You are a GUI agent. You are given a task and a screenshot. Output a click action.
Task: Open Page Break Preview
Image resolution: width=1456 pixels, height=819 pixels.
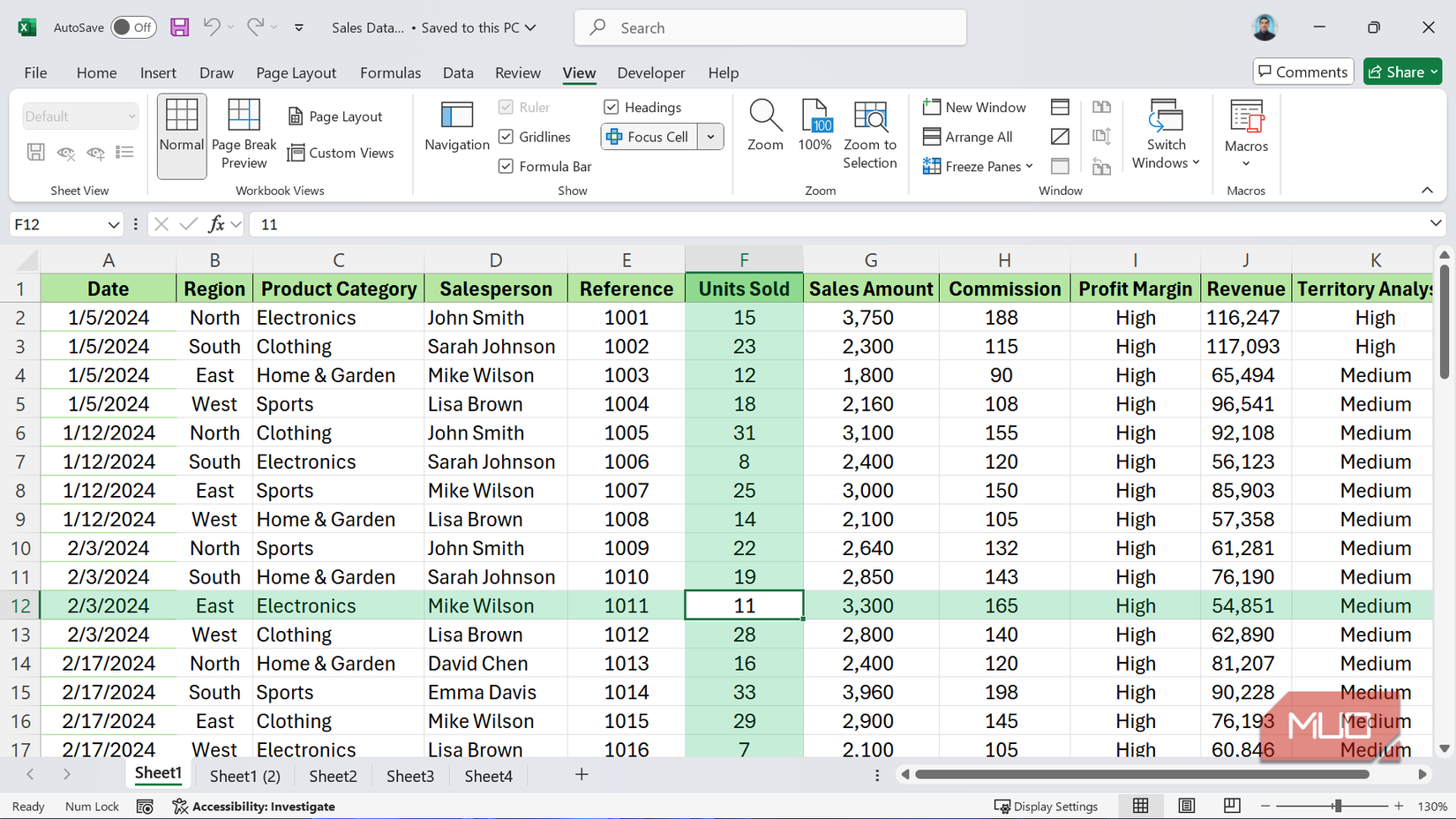[244, 134]
